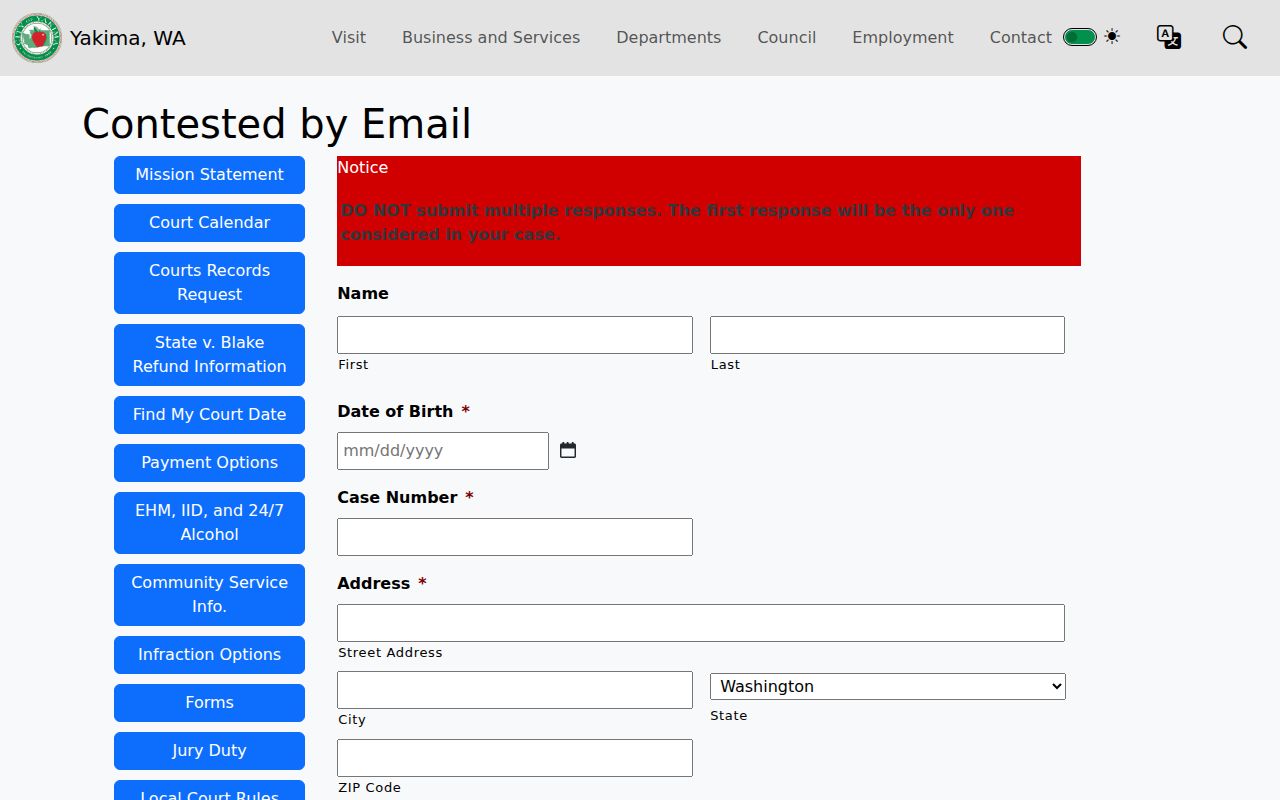Click the ZIP Code field
This screenshot has height=800, width=1280.
[515, 758]
